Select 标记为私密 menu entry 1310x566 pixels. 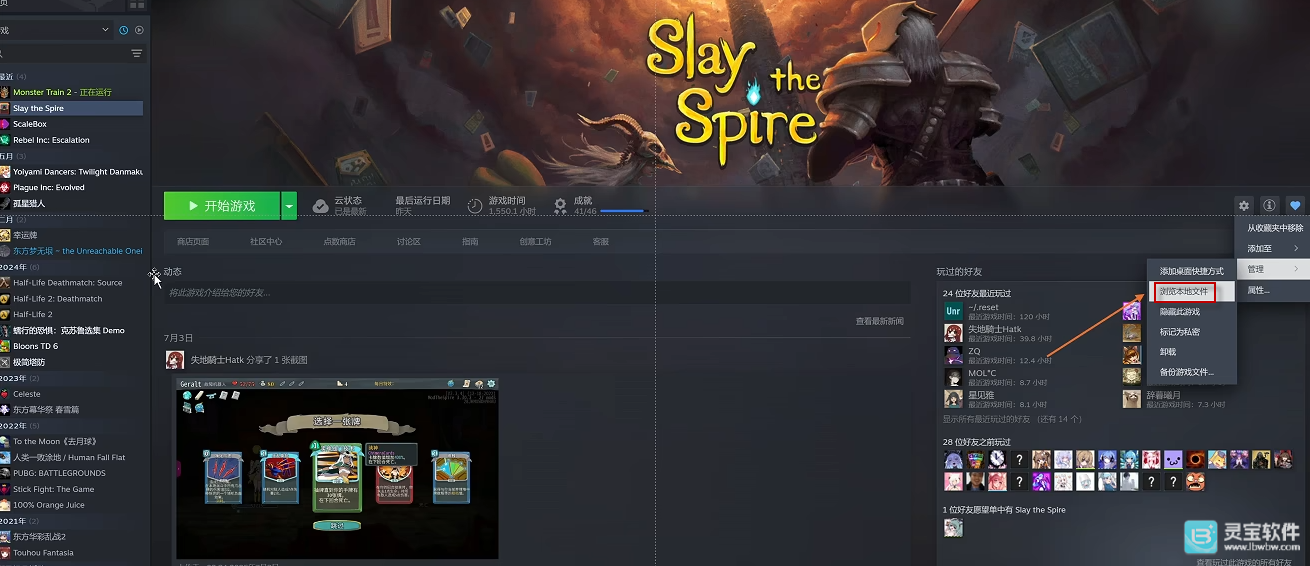coord(1192,332)
